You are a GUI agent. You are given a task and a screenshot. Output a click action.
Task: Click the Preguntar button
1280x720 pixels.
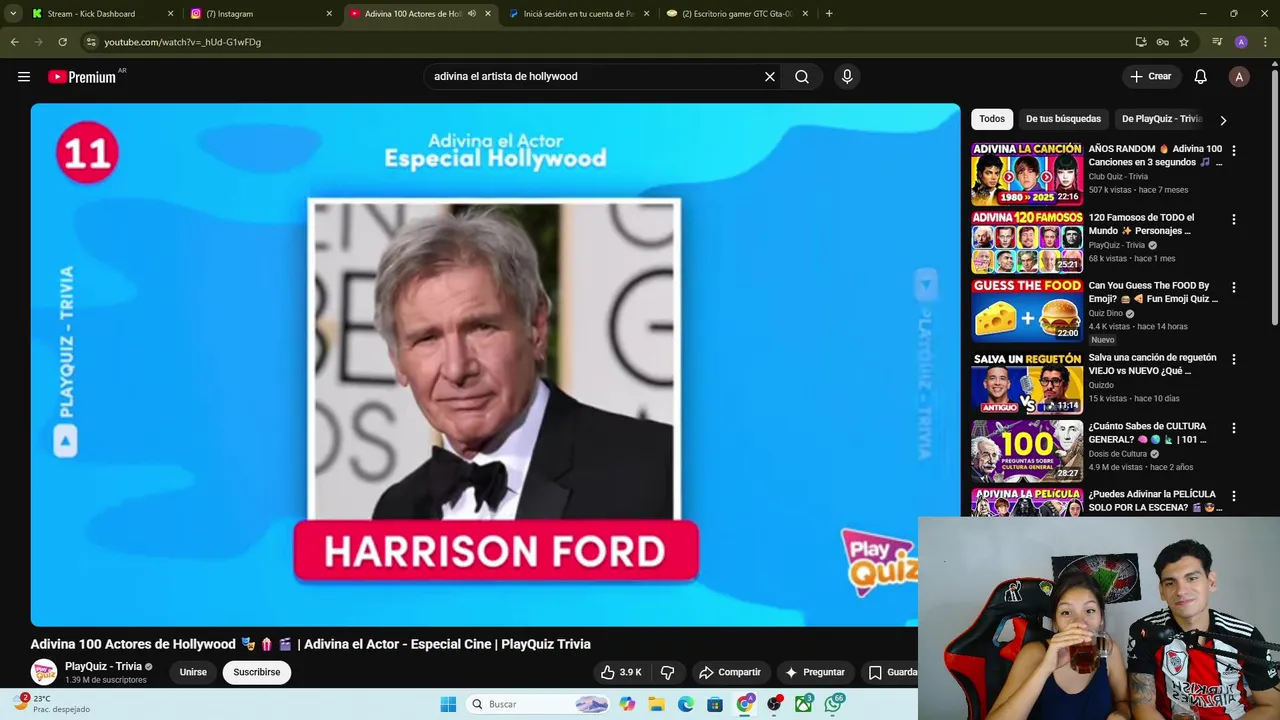click(x=815, y=672)
